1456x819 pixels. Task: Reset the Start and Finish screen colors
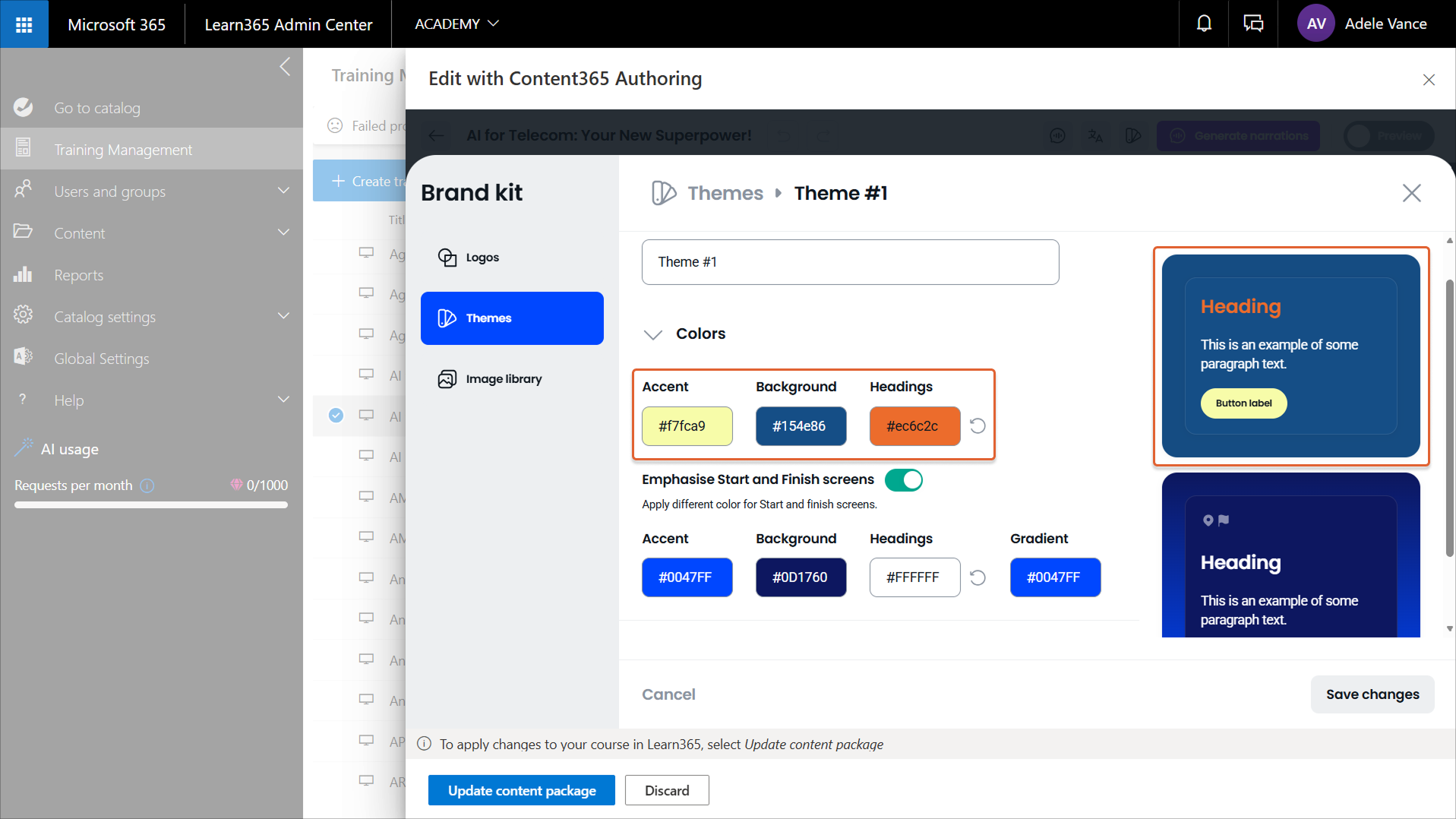(978, 578)
